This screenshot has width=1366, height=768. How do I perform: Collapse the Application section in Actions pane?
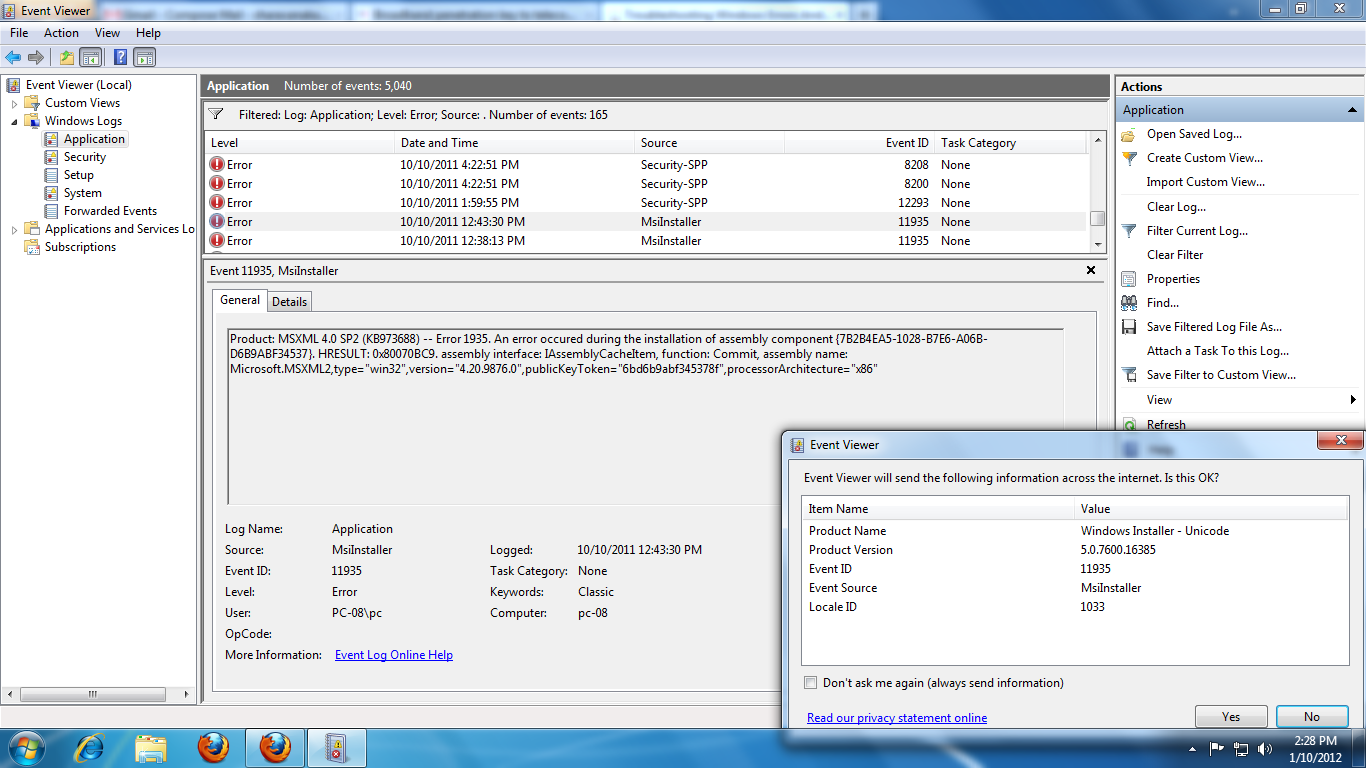point(1352,110)
